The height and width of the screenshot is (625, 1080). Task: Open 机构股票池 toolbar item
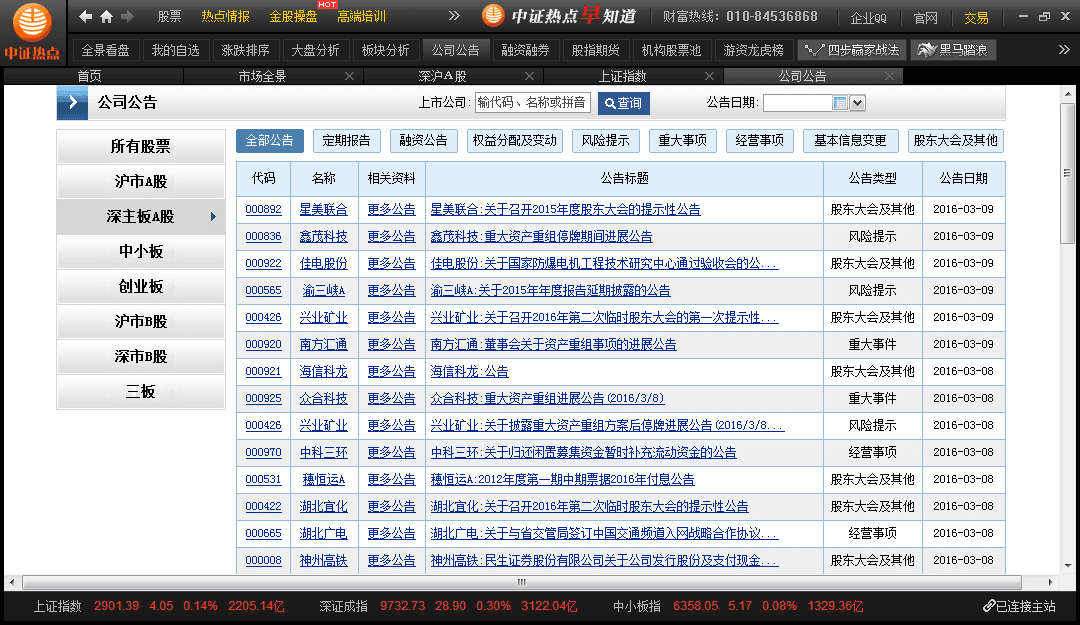click(671, 50)
